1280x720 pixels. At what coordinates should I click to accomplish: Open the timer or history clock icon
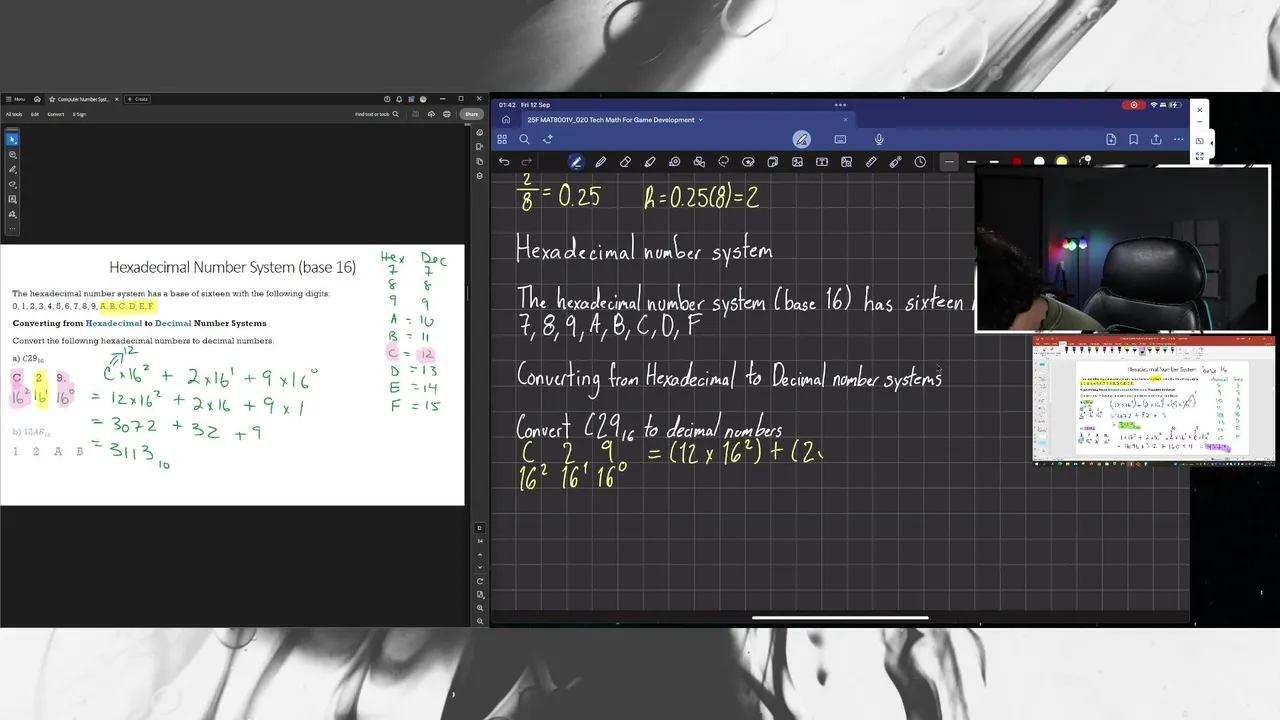[x=920, y=162]
